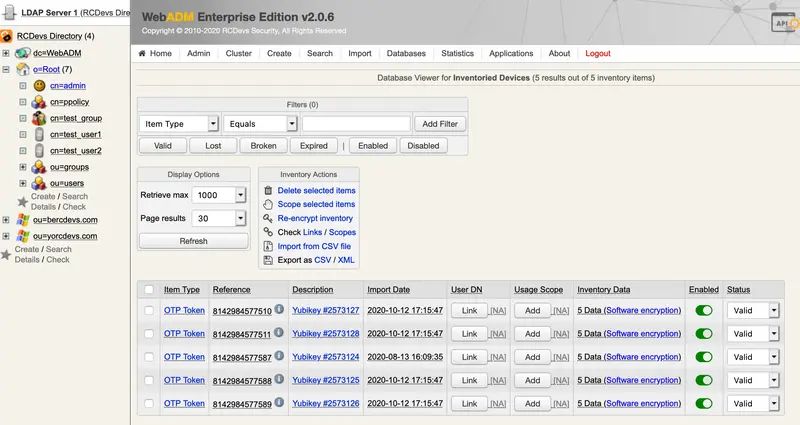Check the box for Yubikey #2573124 row
This screenshot has width=800, height=425.
(149, 357)
